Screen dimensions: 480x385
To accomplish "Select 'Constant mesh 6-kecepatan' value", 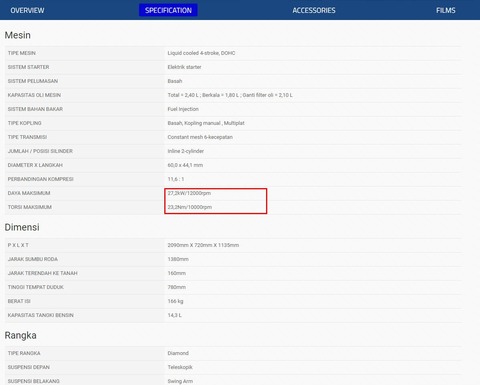I will pyautogui.click(x=200, y=137).
